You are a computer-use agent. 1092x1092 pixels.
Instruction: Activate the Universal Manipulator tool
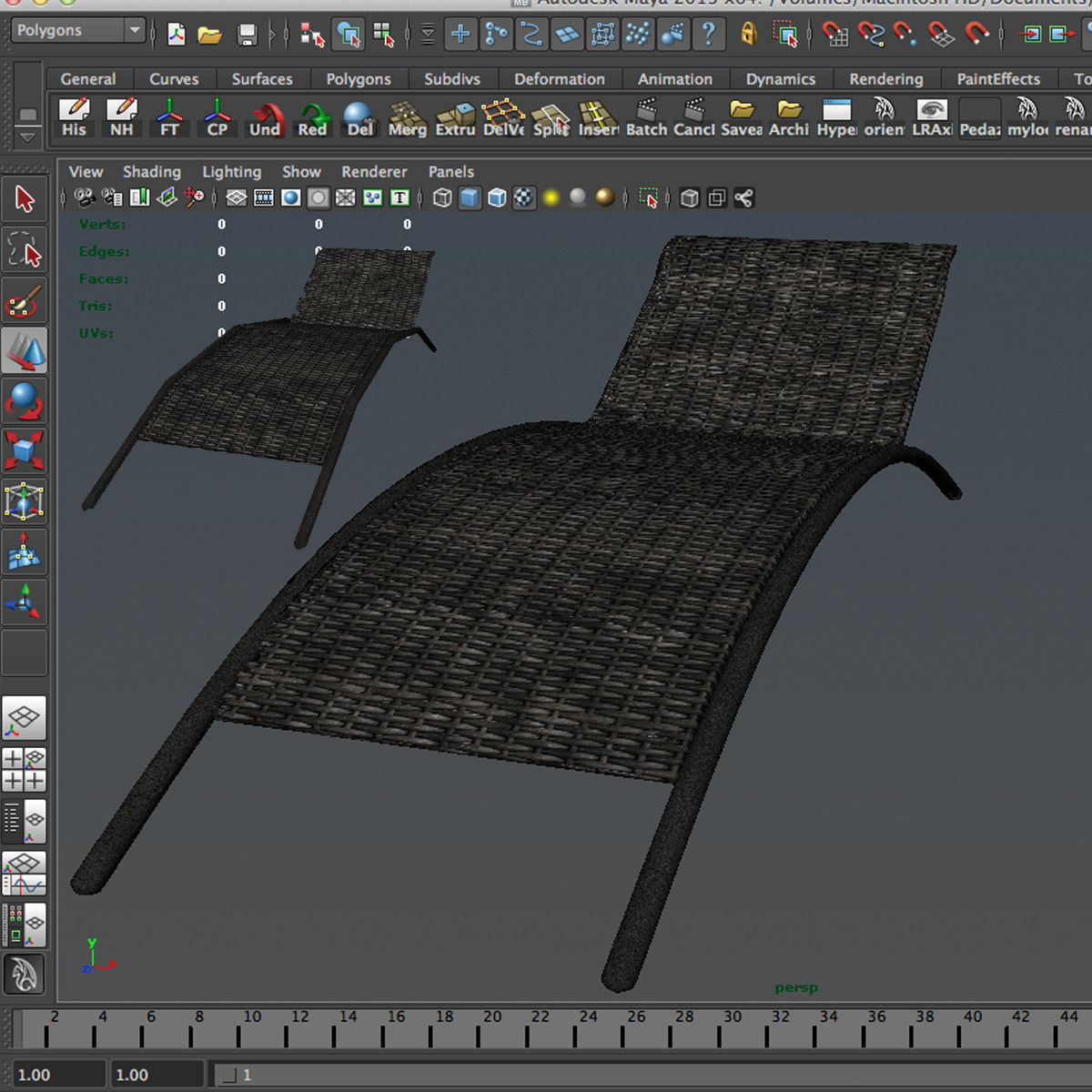click(25, 501)
